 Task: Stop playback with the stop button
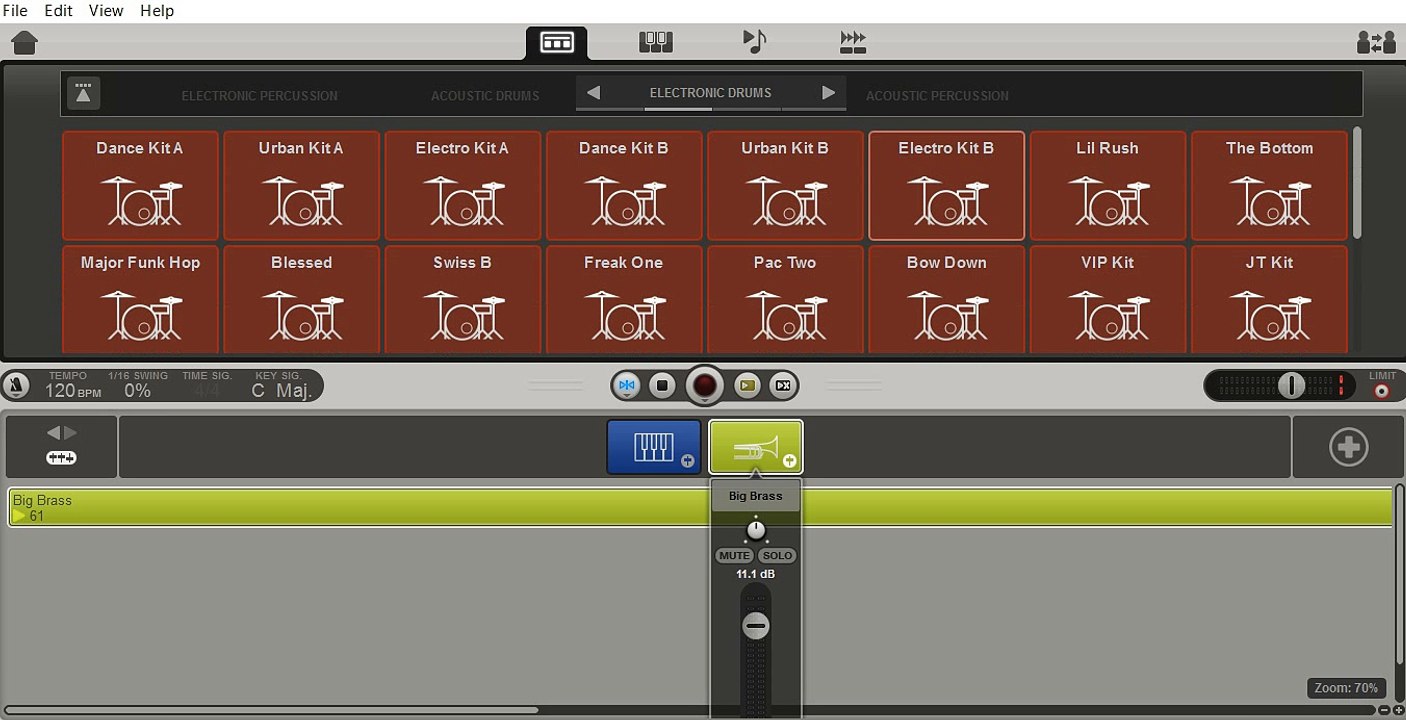pyautogui.click(x=662, y=385)
